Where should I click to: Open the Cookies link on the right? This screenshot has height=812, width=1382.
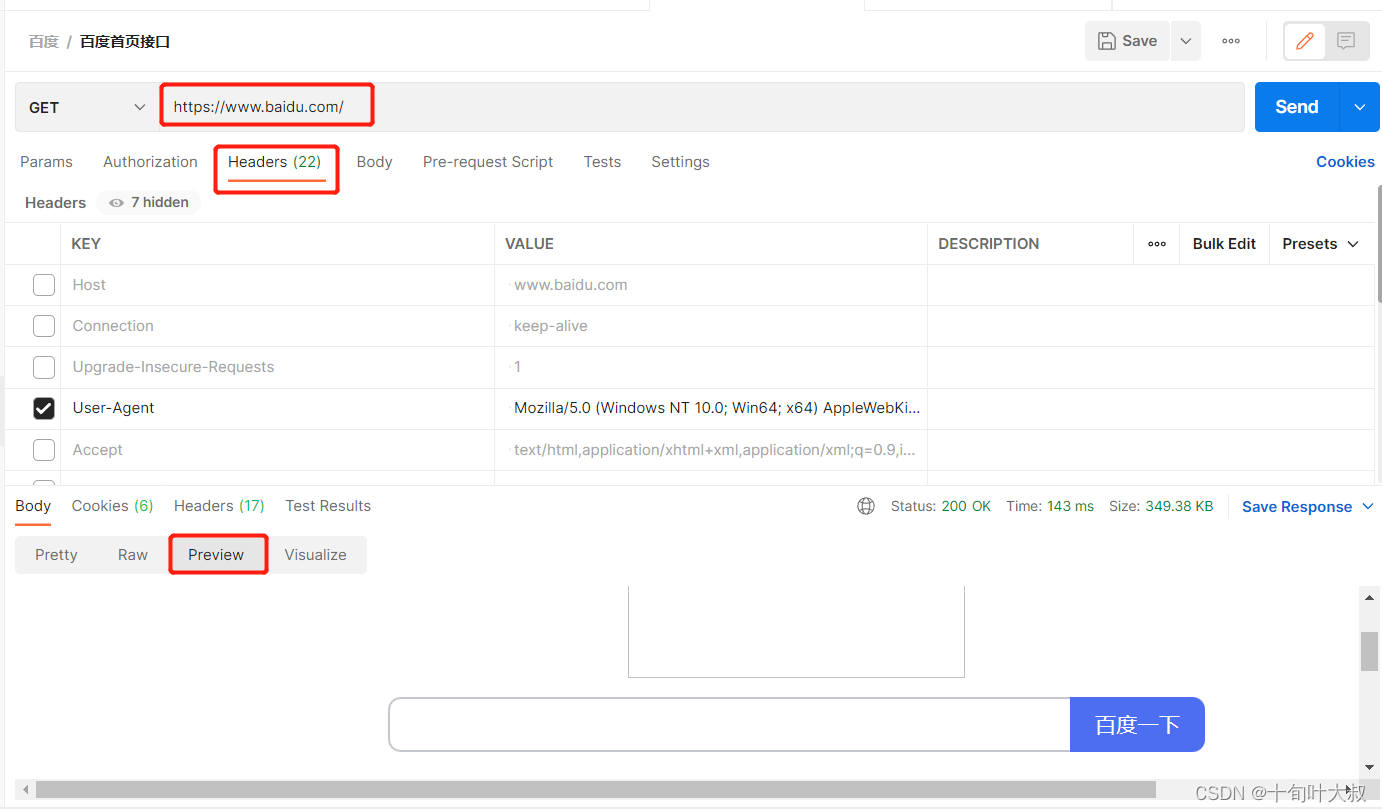(x=1345, y=162)
